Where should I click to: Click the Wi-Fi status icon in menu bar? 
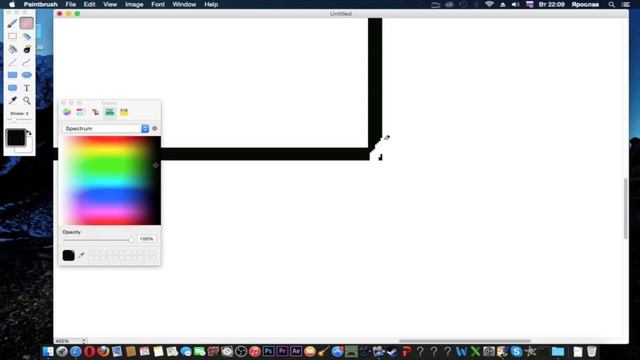point(489,4)
